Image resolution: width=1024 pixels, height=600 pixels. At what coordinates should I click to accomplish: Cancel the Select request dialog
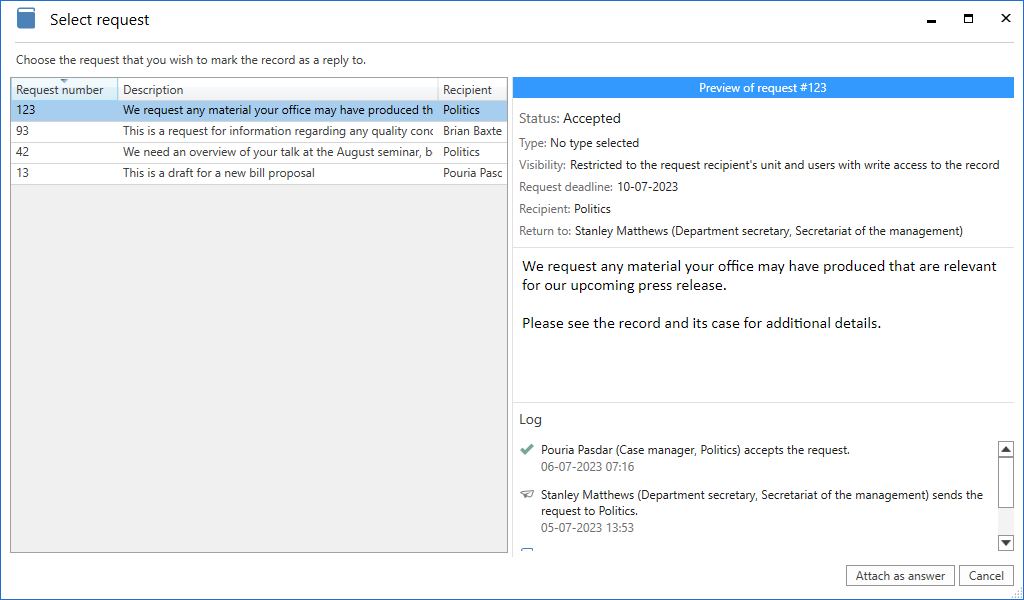pyautogui.click(x=985, y=576)
